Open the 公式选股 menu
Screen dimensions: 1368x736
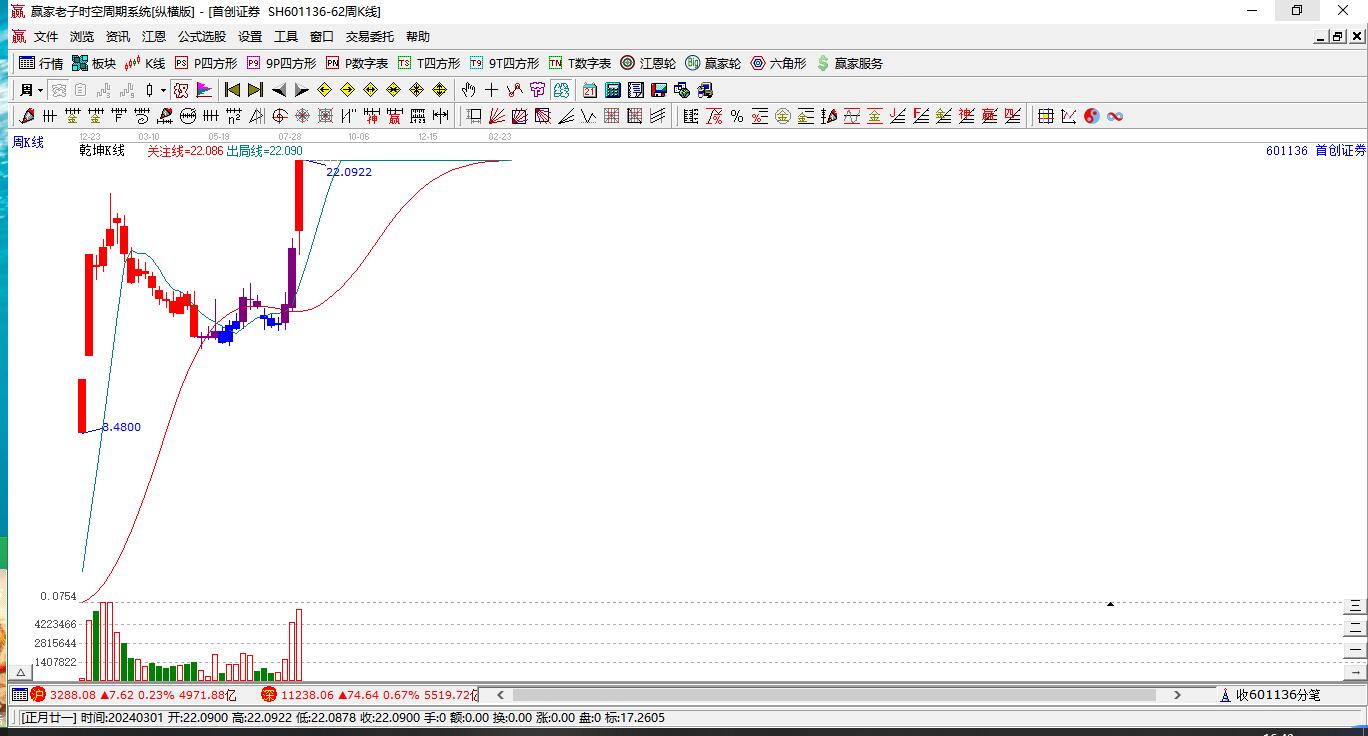click(x=202, y=37)
